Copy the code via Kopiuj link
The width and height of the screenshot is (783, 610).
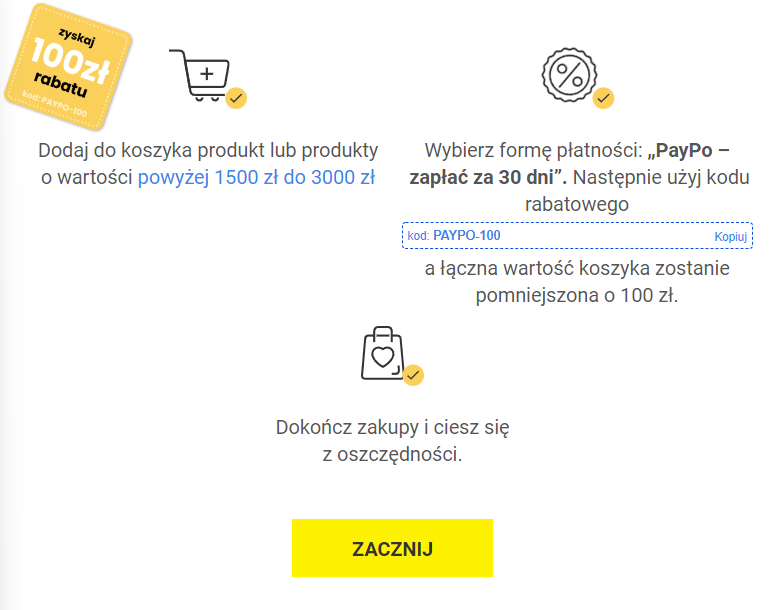pyautogui.click(x=731, y=236)
